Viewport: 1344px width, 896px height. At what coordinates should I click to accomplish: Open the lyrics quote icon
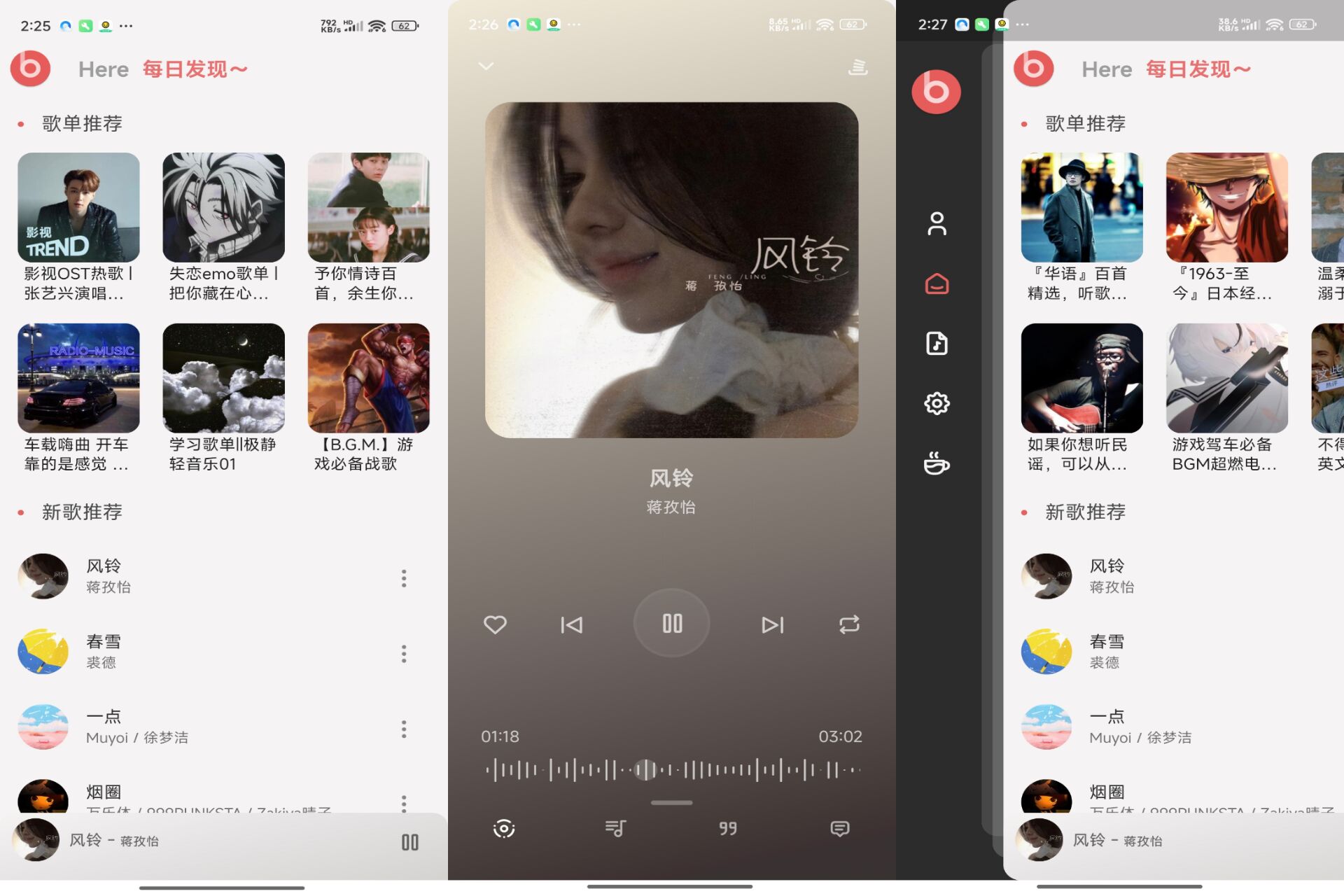point(728,829)
